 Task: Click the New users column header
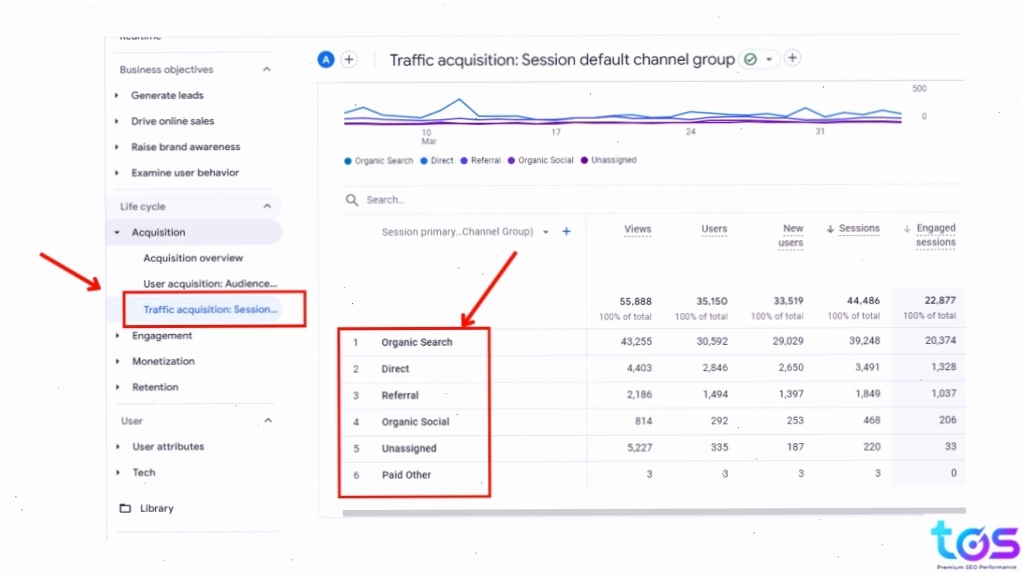tap(791, 235)
